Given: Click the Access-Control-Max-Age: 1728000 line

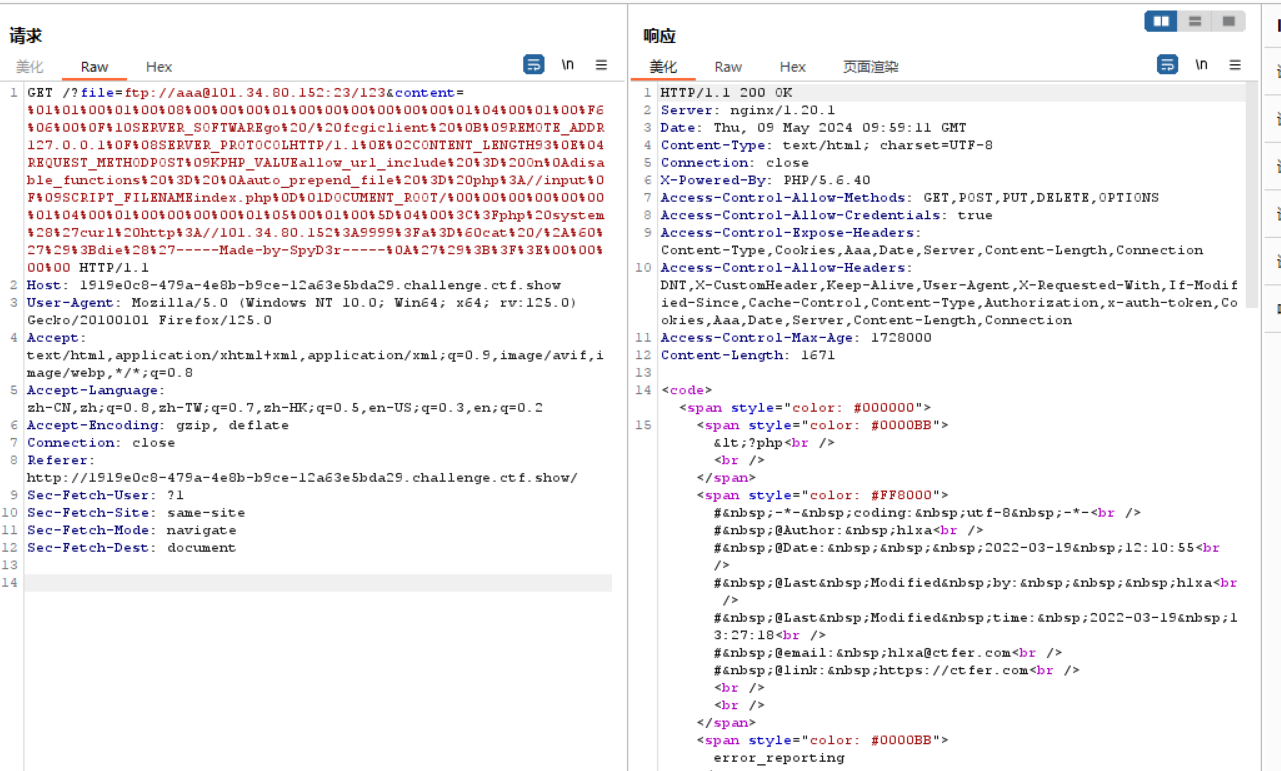Looking at the screenshot, I should click(796, 337).
